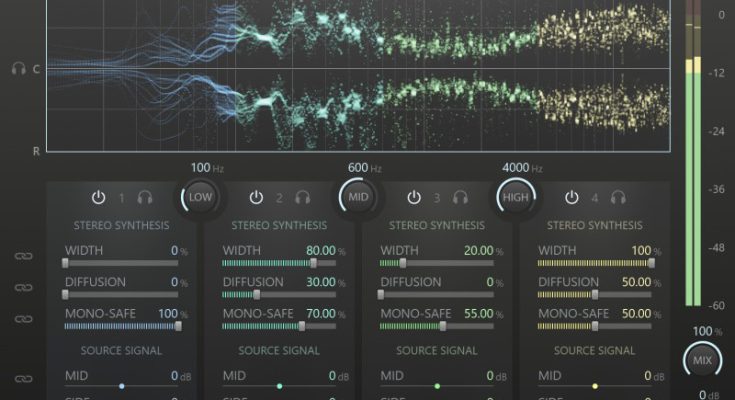Screen dimensions: 735x400
Task: Solo band 4 with headphones icon
Action: pos(618,198)
